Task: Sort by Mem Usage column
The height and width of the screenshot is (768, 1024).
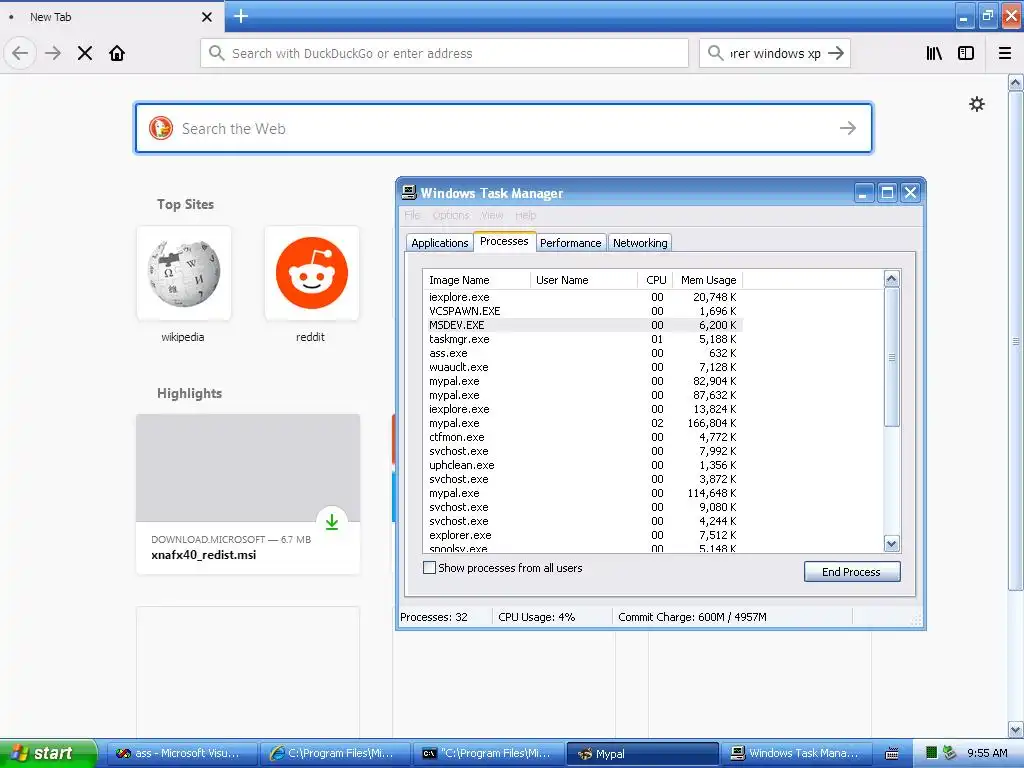Action: click(708, 280)
